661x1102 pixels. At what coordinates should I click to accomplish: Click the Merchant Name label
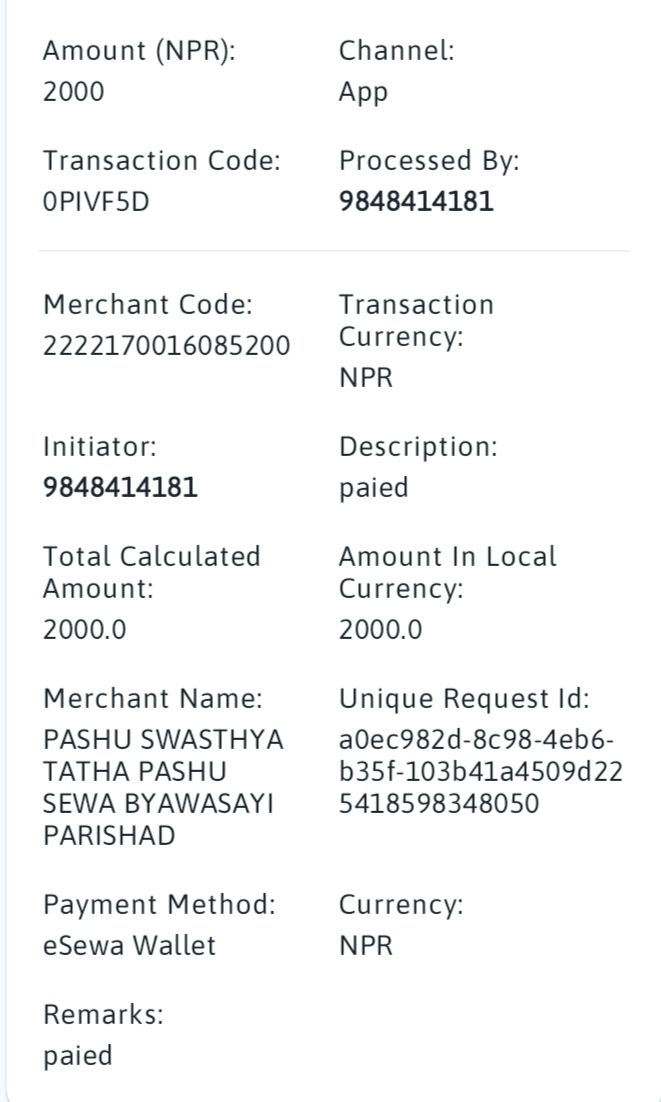pyautogui.click(x=152, y=699)
